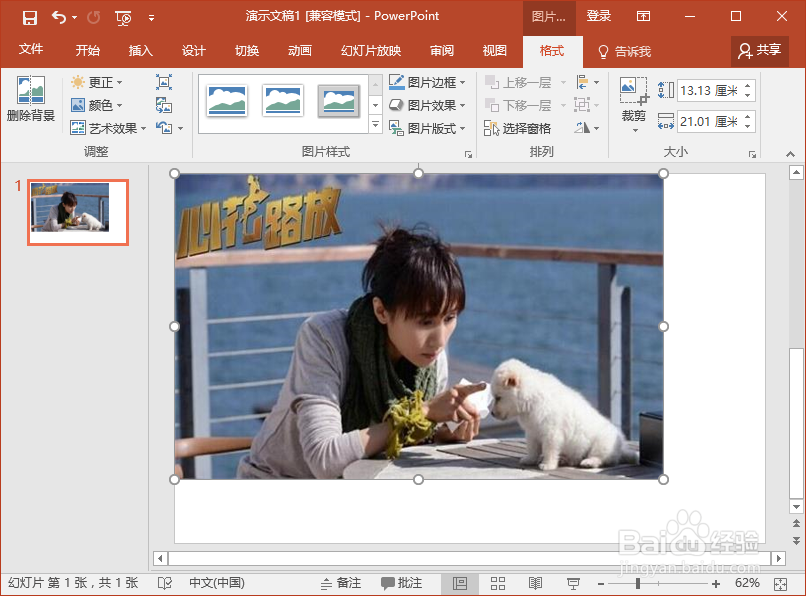
Task: Switch to Normal view icon
Action: coord(460,583)
